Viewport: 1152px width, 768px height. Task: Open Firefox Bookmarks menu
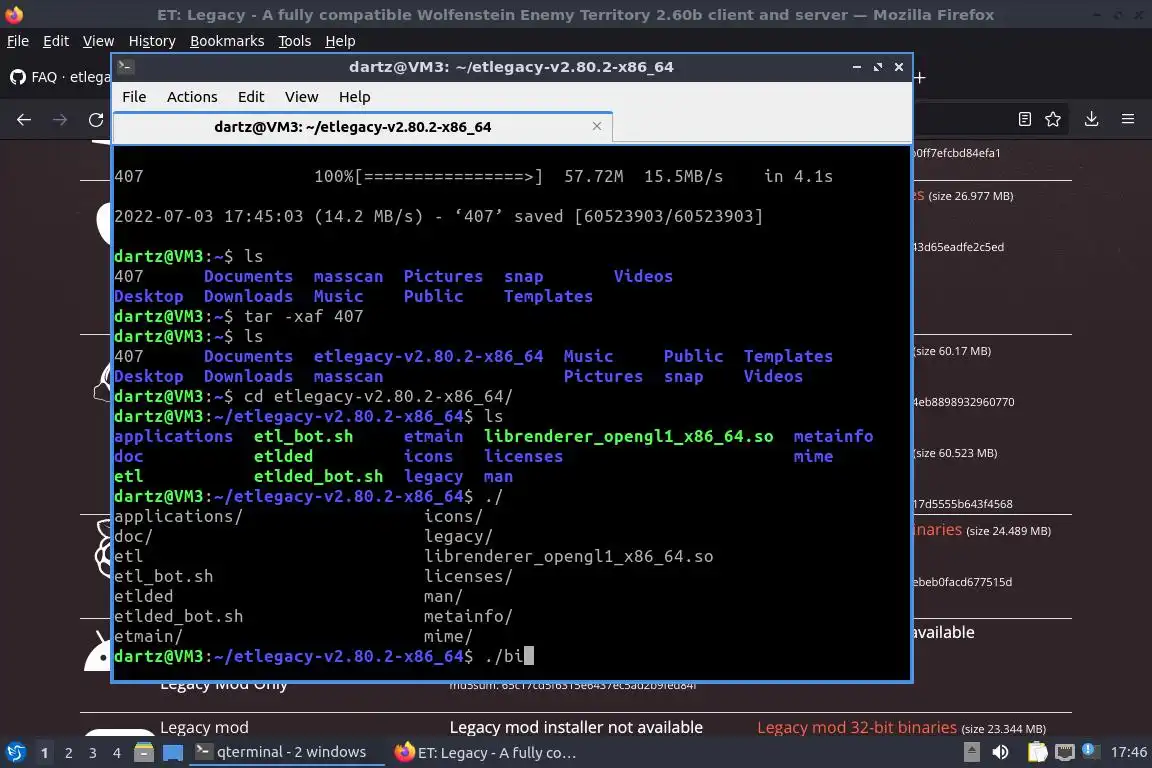click(x=227, y=41)
